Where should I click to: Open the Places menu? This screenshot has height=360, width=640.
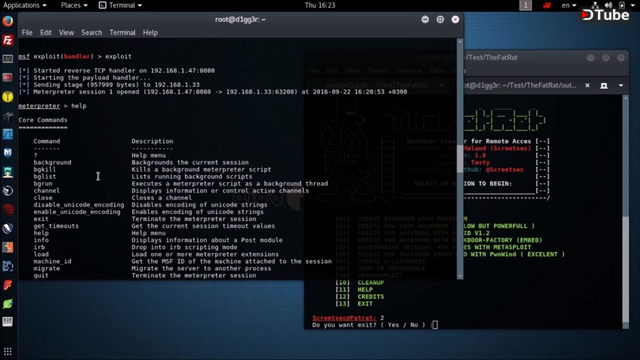(74, 5)
